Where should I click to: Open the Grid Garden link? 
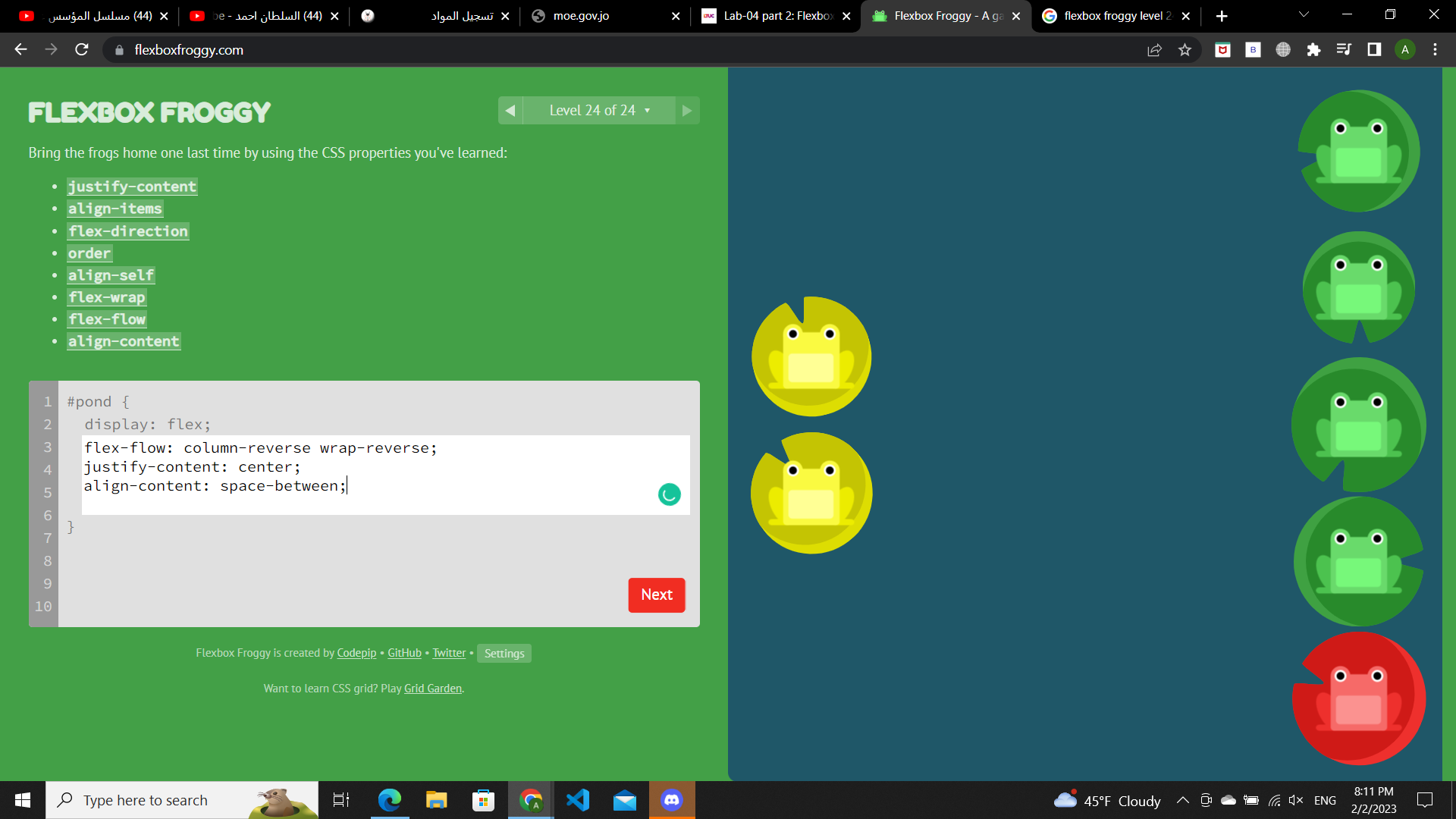[433, 689]
